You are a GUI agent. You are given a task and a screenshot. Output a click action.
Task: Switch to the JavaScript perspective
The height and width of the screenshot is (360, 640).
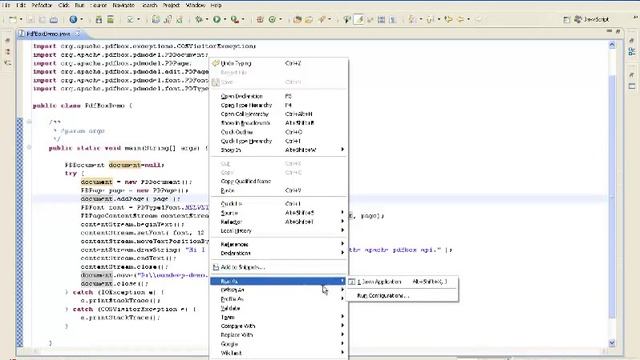coord(592,20)
